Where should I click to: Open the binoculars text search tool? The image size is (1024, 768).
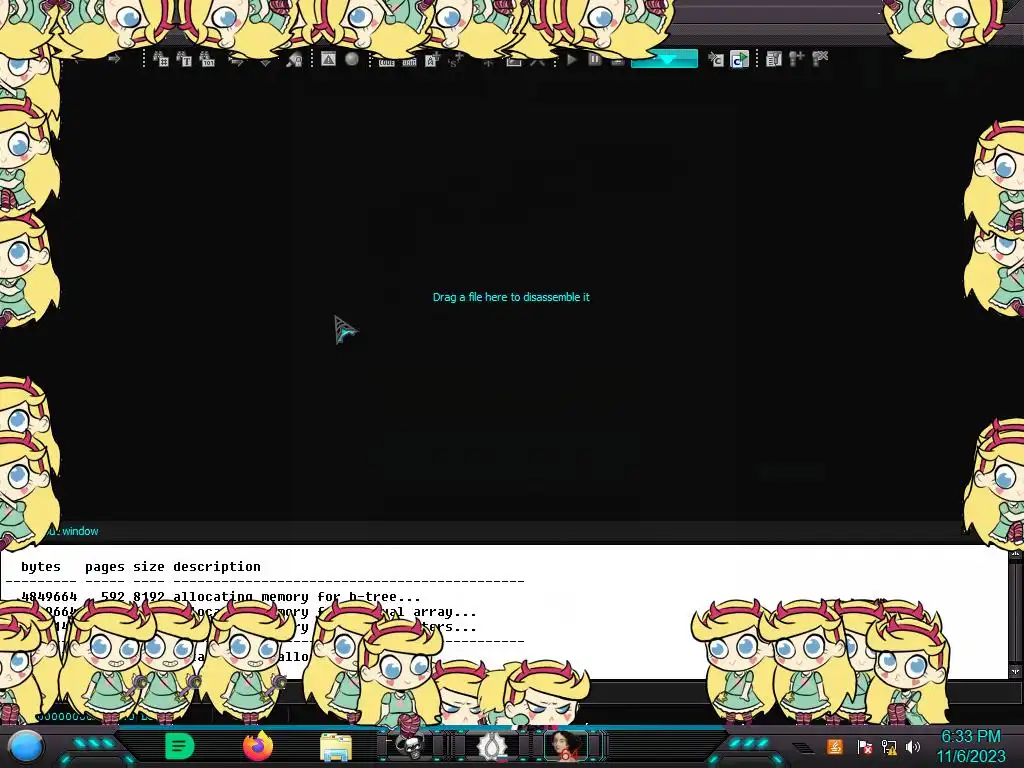coord(184,59)
